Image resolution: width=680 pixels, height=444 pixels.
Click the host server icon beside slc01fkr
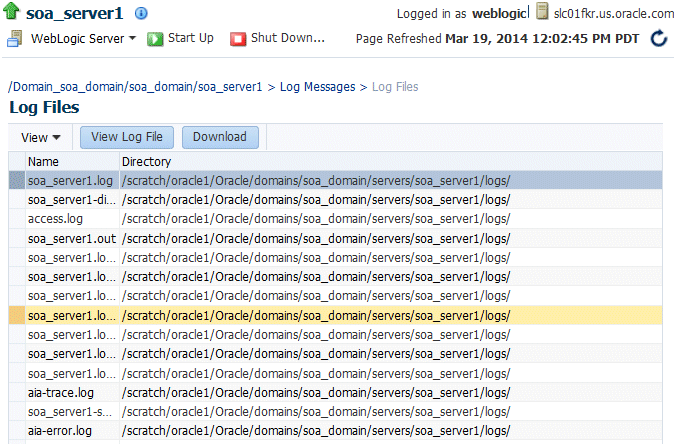[x=542, y=11]
